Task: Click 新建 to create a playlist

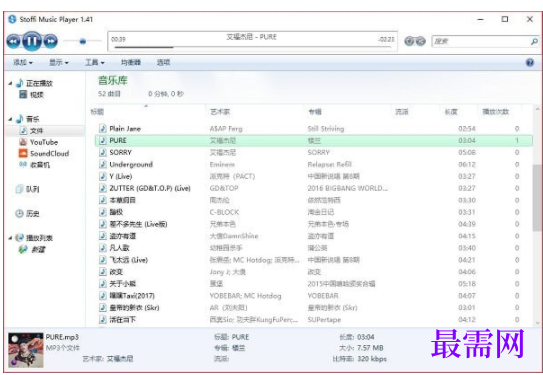Action: [x=32, y=249]
